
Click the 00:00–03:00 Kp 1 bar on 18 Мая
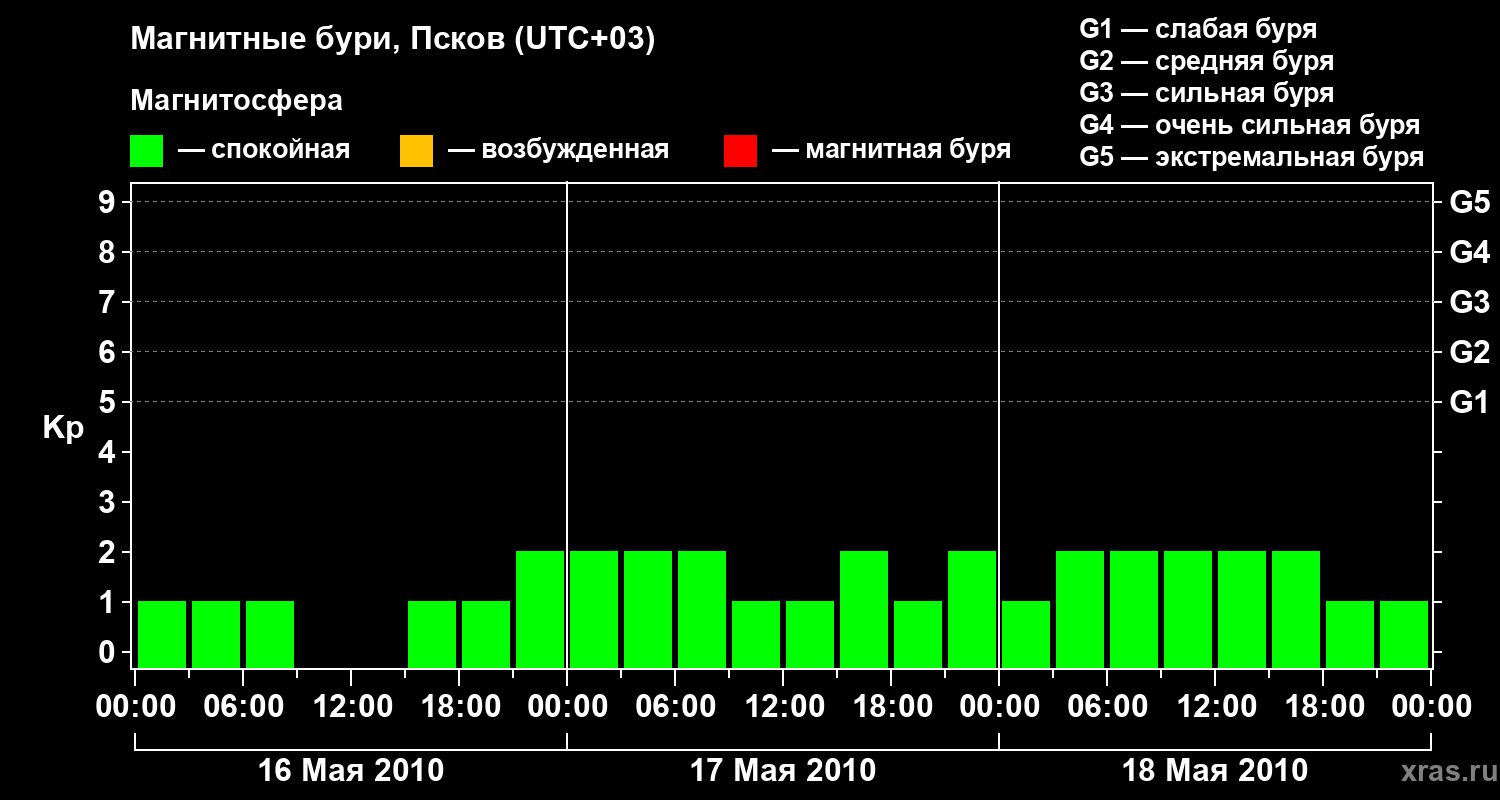click(x=1026, y=634)
